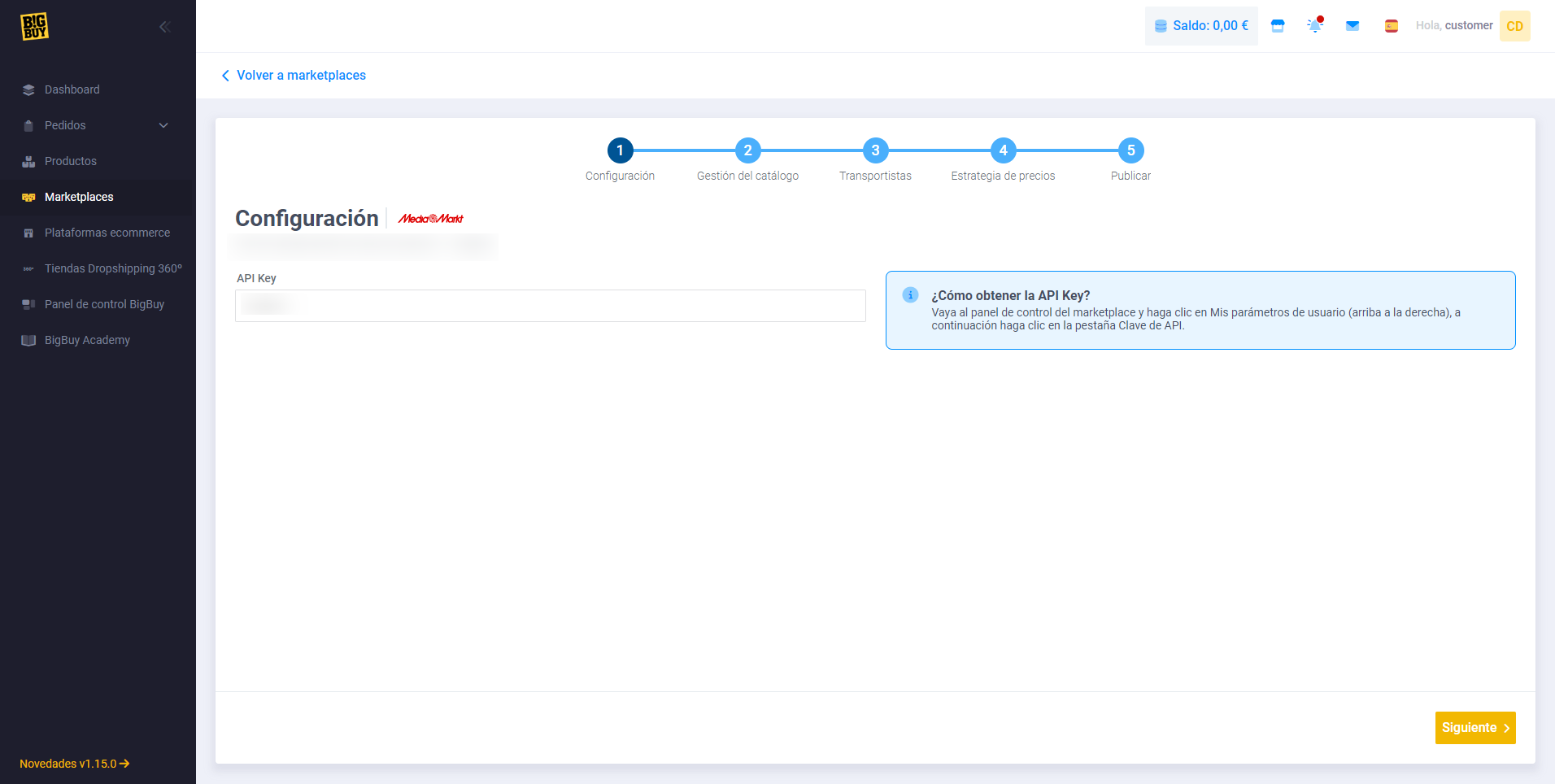Open the messages envelope icon
The height and width of the screenshot is (784, 1555).
click(x=1352, y=26)
